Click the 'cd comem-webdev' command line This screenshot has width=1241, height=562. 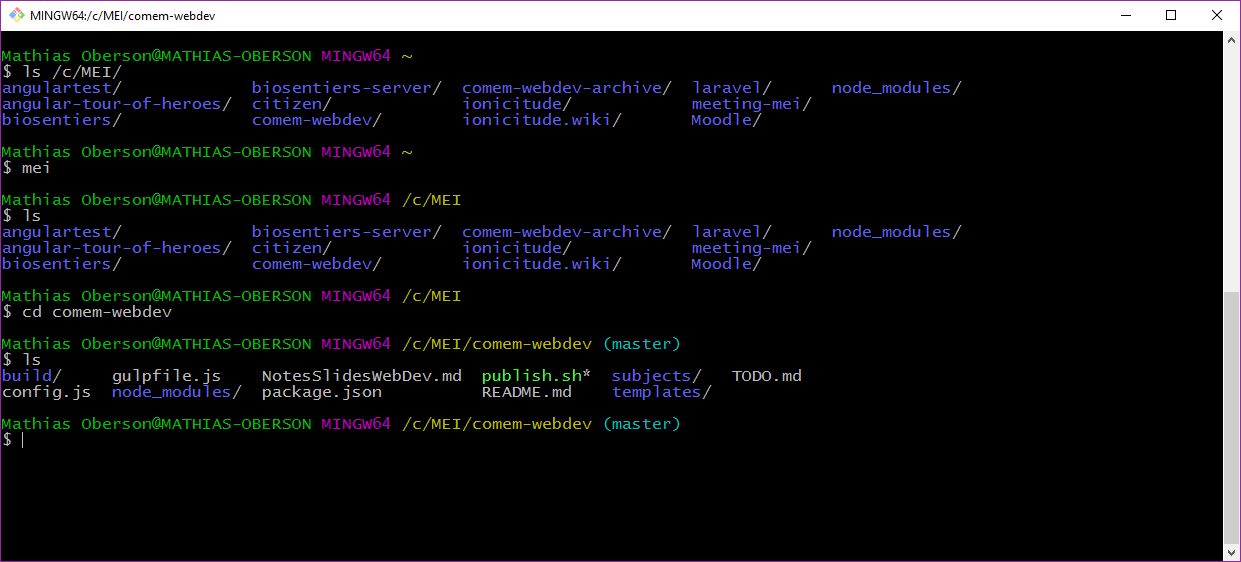point(96,312)
